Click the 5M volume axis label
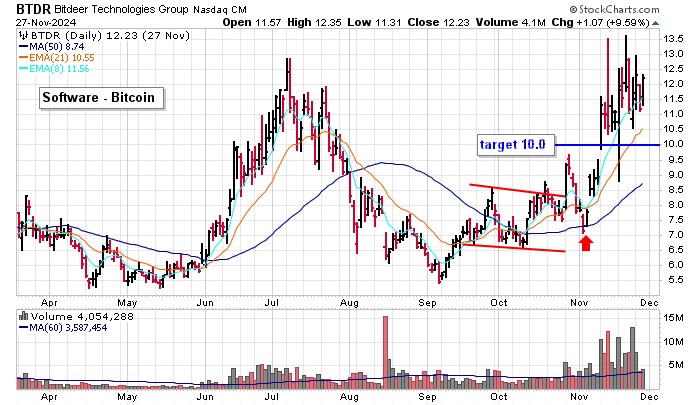Viewport: 700px width, 405px height. pos(676,365)
